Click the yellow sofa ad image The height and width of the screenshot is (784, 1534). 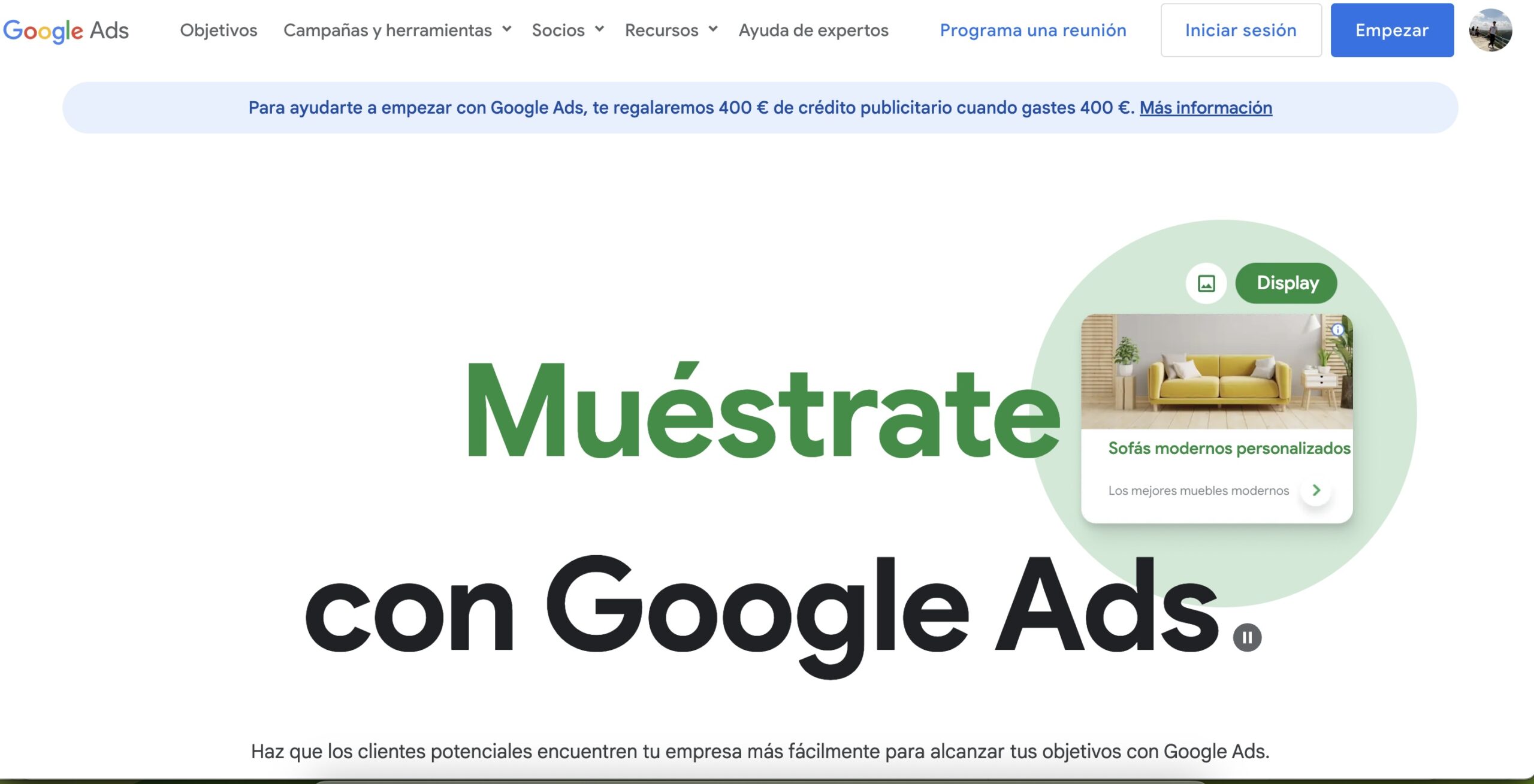[1216, 371]
